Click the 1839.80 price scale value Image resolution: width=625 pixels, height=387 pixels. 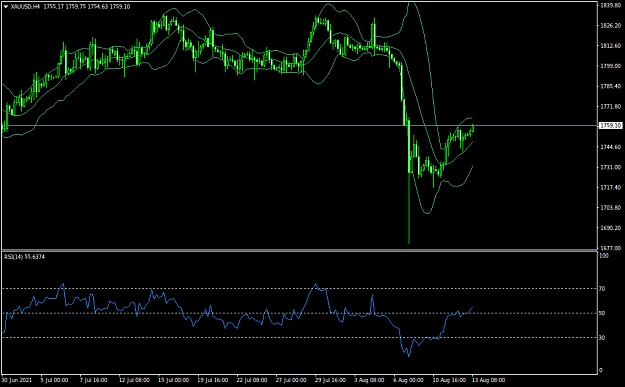611,5
